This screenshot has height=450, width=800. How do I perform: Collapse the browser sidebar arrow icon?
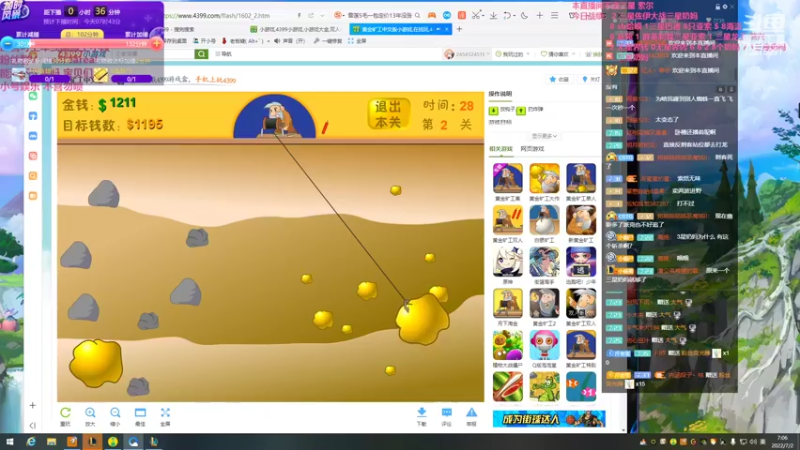(33, 425)
